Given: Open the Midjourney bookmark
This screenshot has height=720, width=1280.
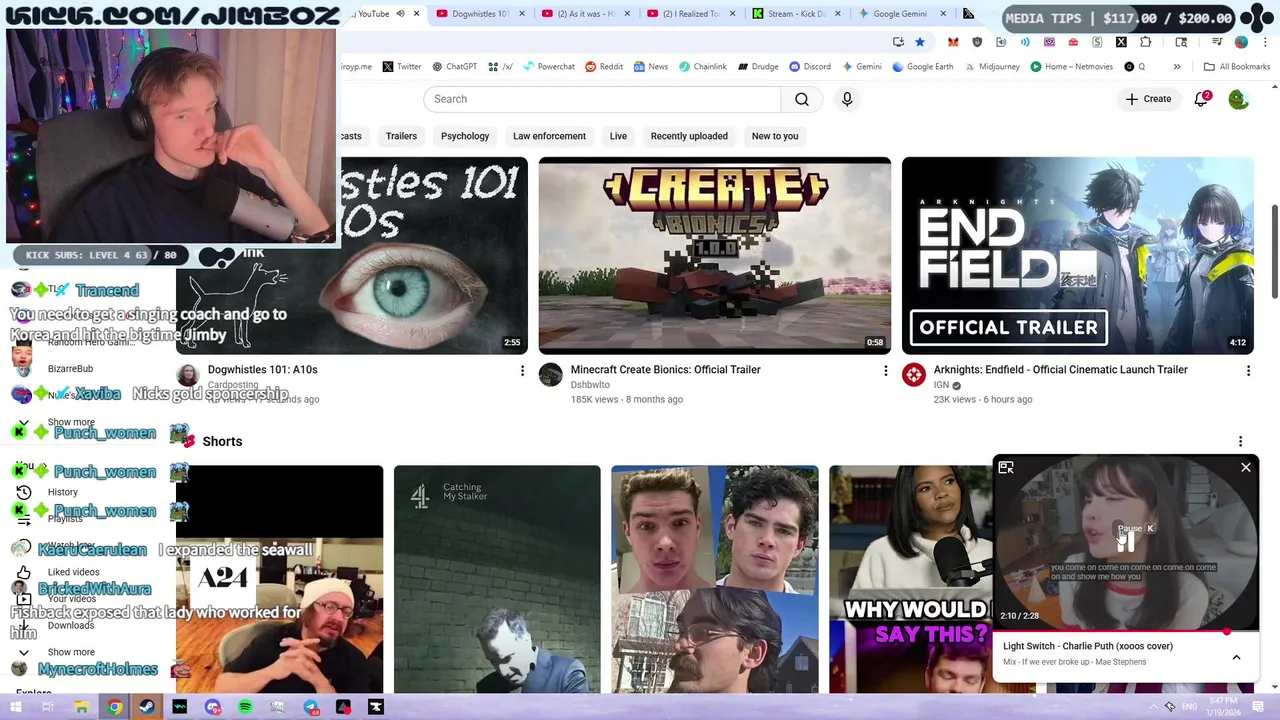Looking at the screenshot, I should tap(991, 67).
